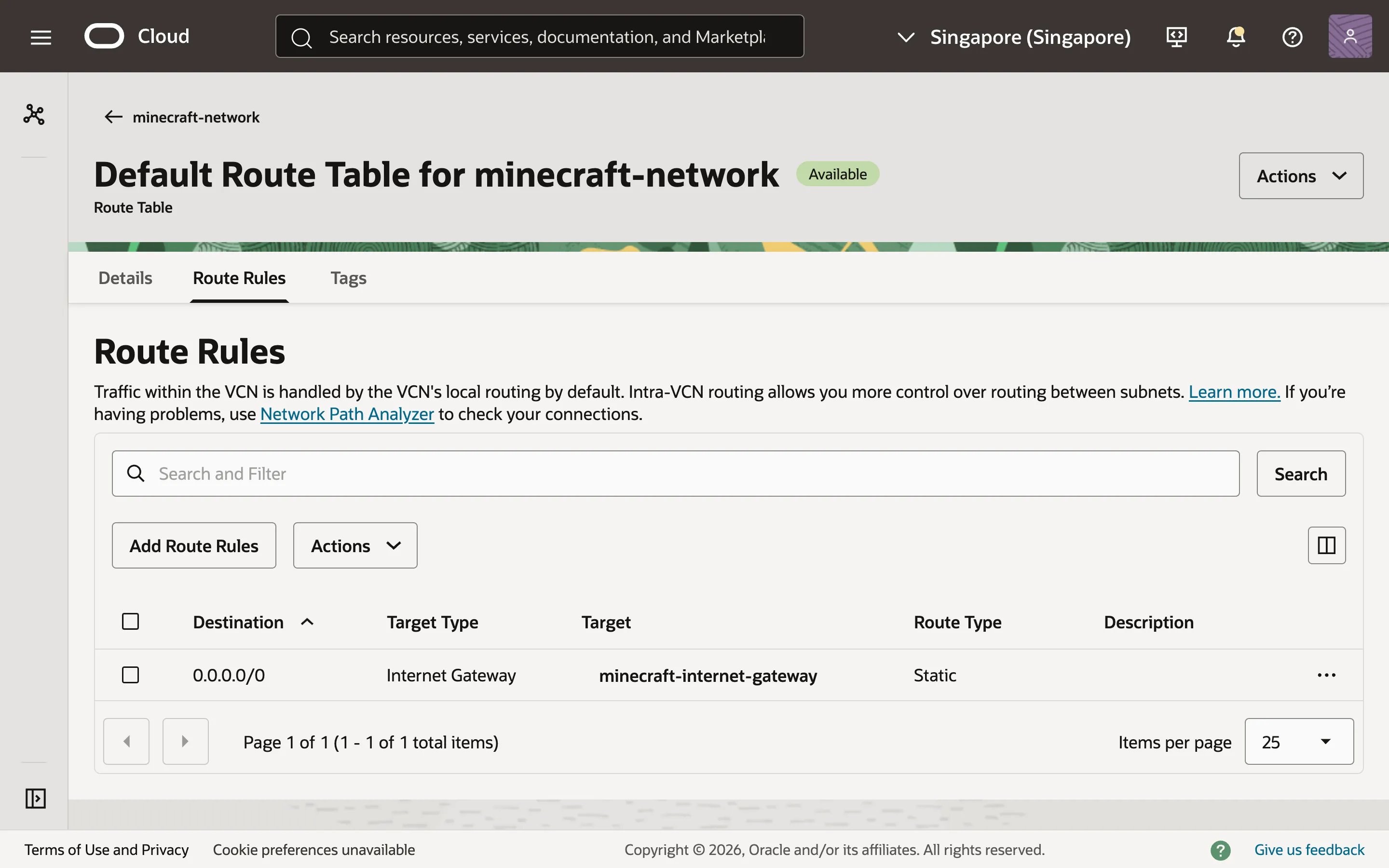Expand the collapsed side panel icon
Image resolution: width=1389 pixels, height=868 pixels.
[x=35, y=798]
